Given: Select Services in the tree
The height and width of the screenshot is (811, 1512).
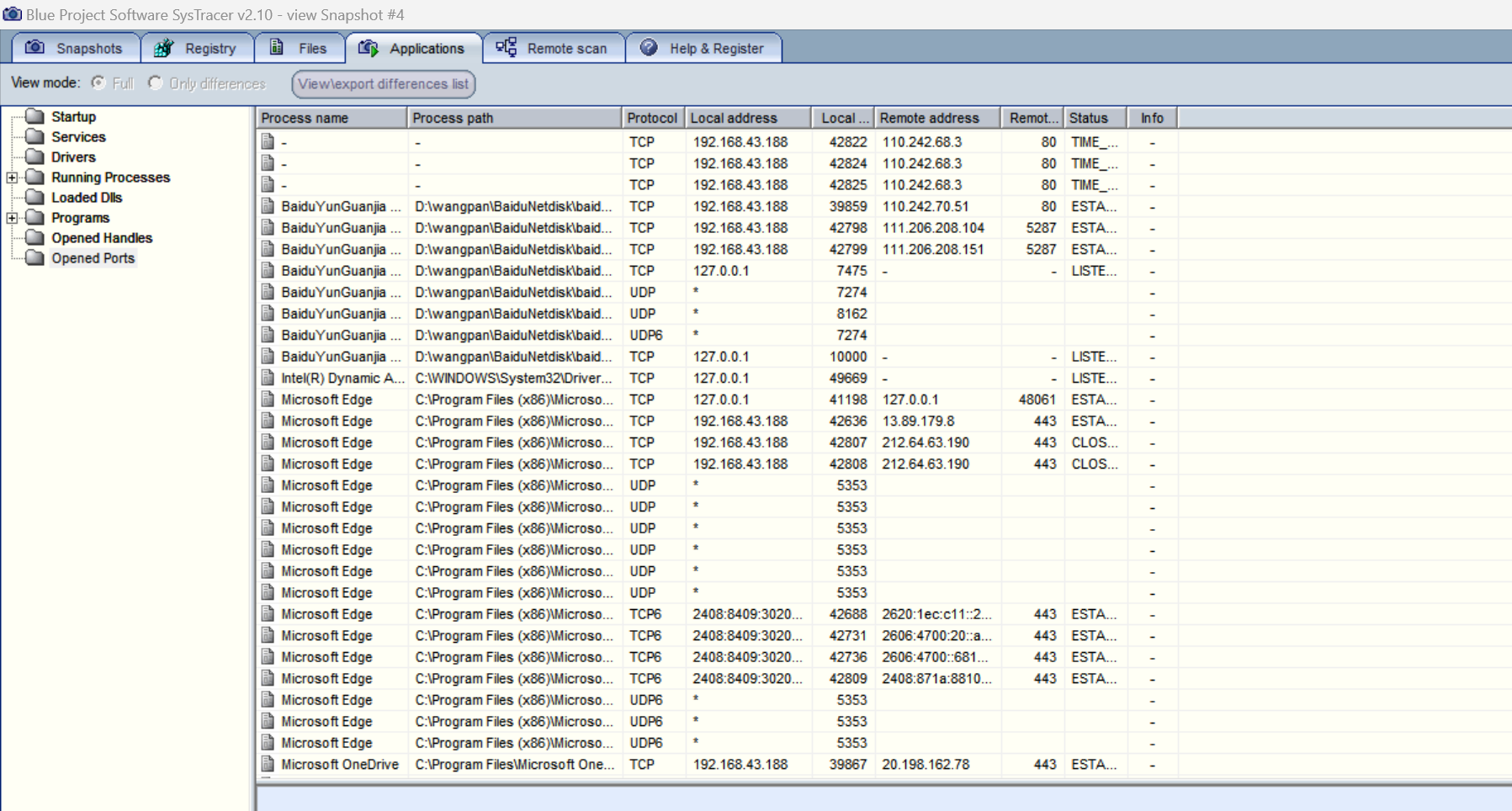Looking at the screenshot, I should [78, 137].
